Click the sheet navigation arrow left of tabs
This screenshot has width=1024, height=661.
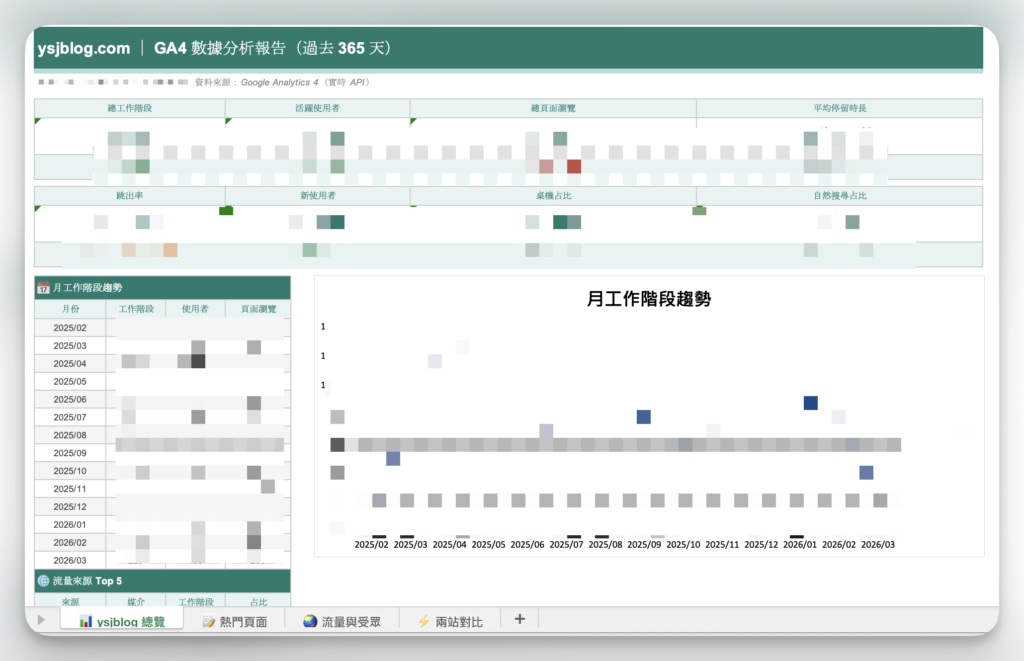pyautogui.click(x=41, y=620)
